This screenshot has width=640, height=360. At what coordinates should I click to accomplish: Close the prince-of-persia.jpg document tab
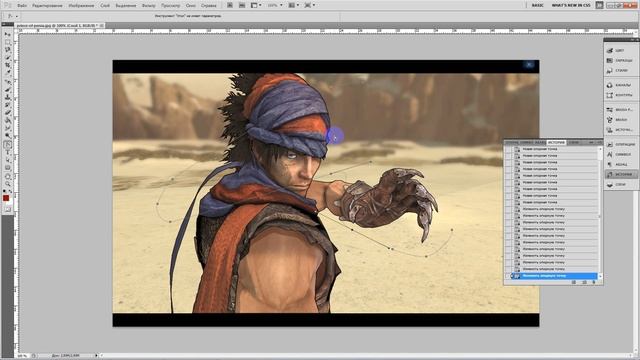tap(102, 25)
